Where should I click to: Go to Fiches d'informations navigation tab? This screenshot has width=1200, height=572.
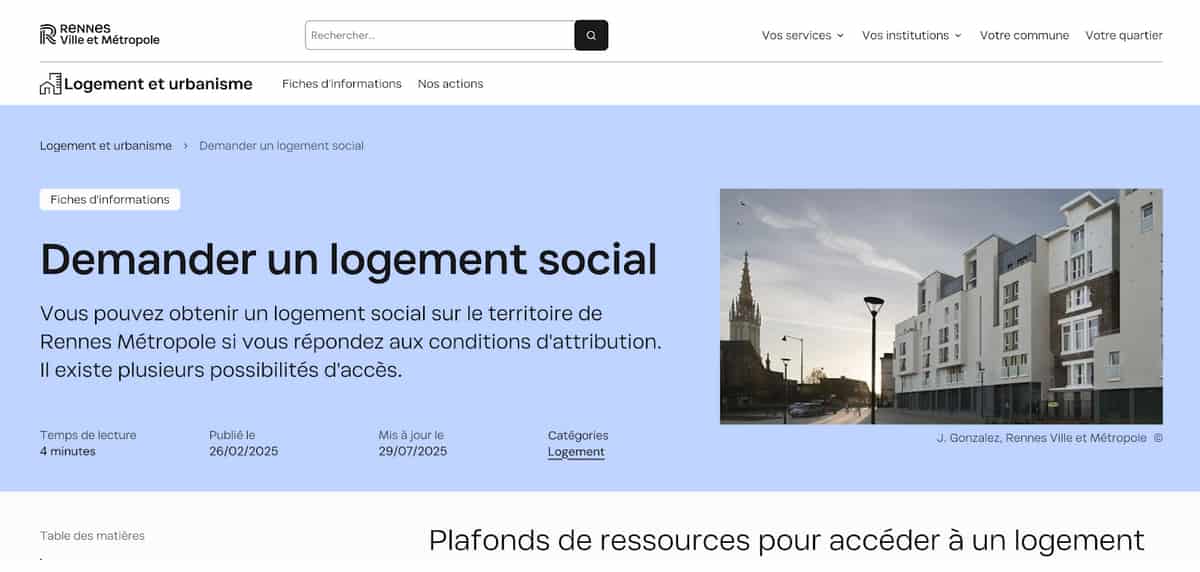[x=342, y=84]
